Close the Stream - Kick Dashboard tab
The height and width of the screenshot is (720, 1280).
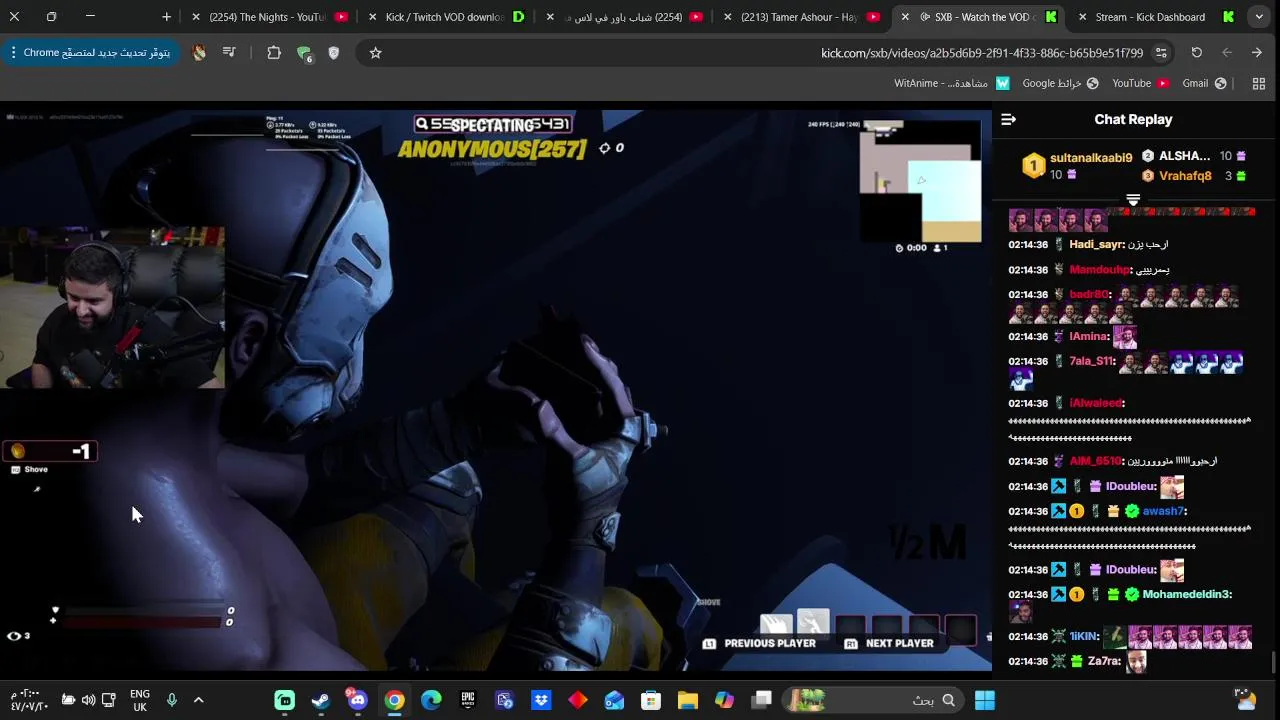coord(1082,17)
